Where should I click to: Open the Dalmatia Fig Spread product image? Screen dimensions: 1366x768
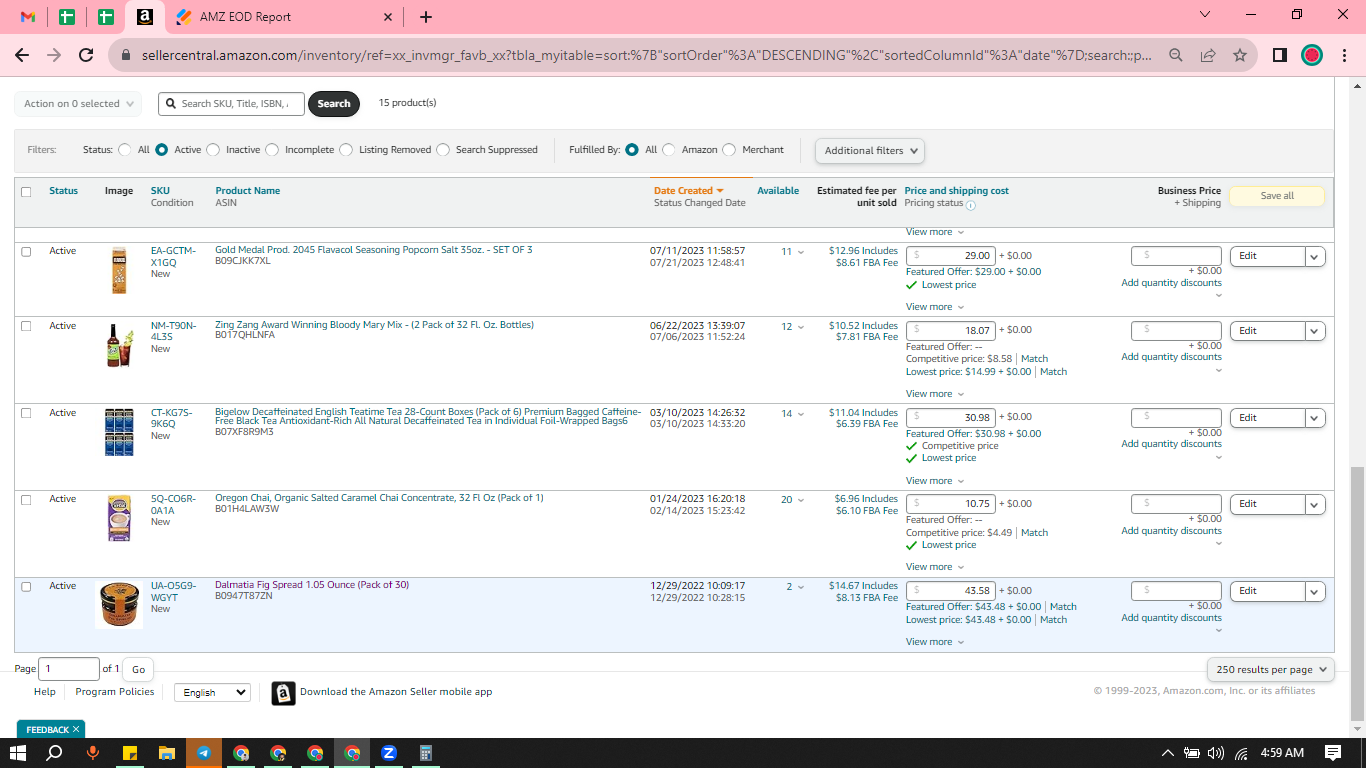[119, 605]
